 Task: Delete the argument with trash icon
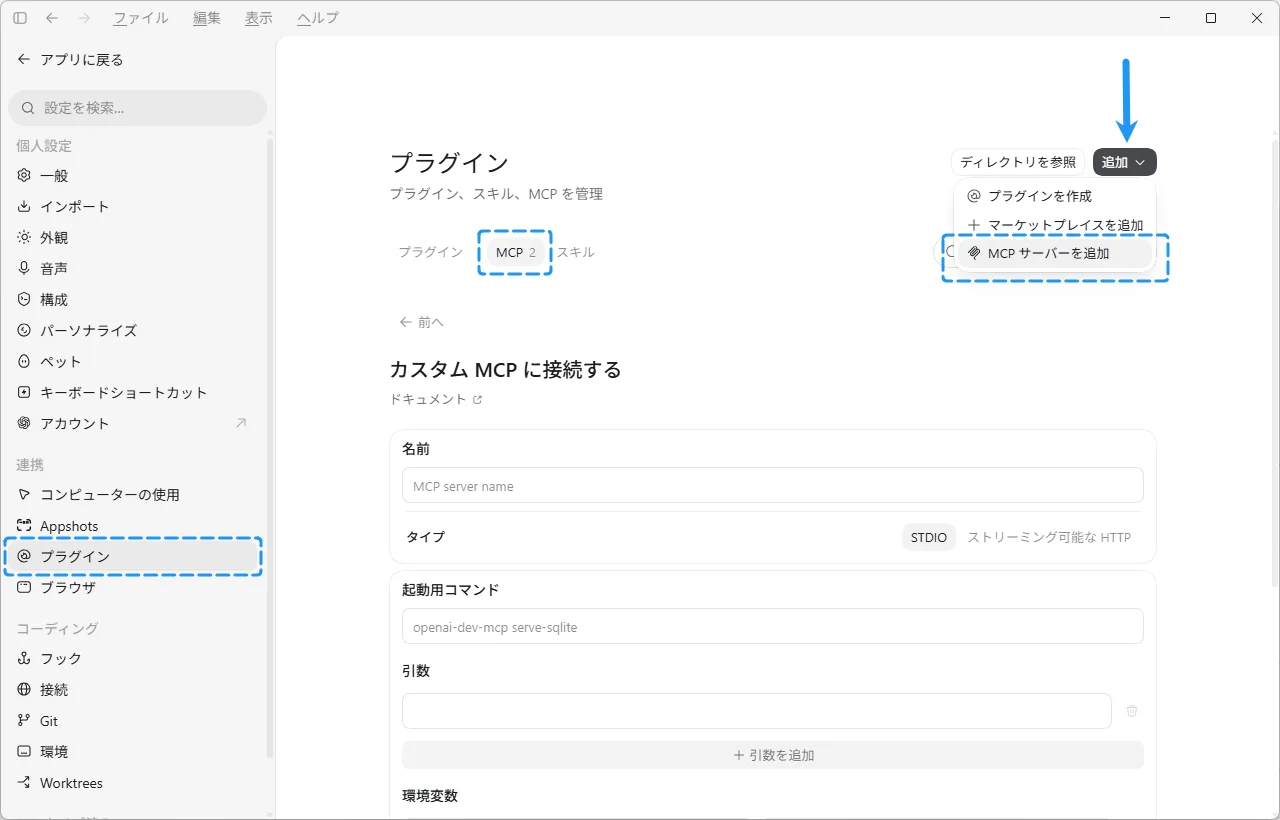point(1132,711)
